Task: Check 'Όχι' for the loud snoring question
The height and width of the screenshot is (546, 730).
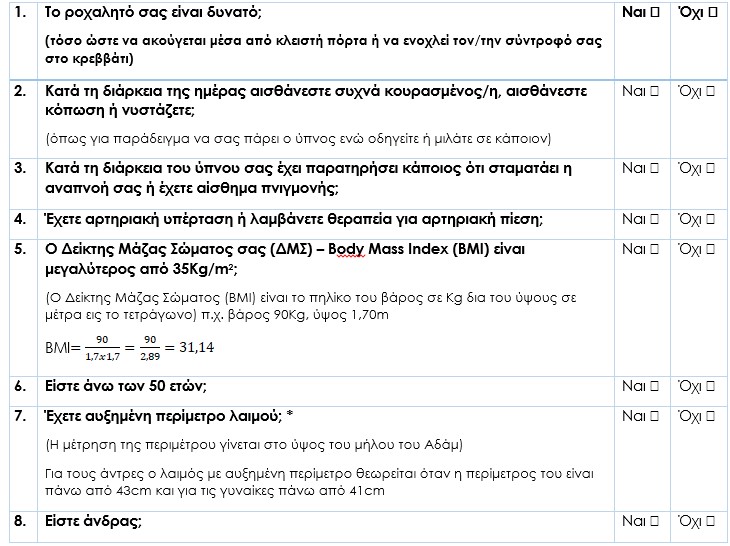Action: [x=710, y=17]
